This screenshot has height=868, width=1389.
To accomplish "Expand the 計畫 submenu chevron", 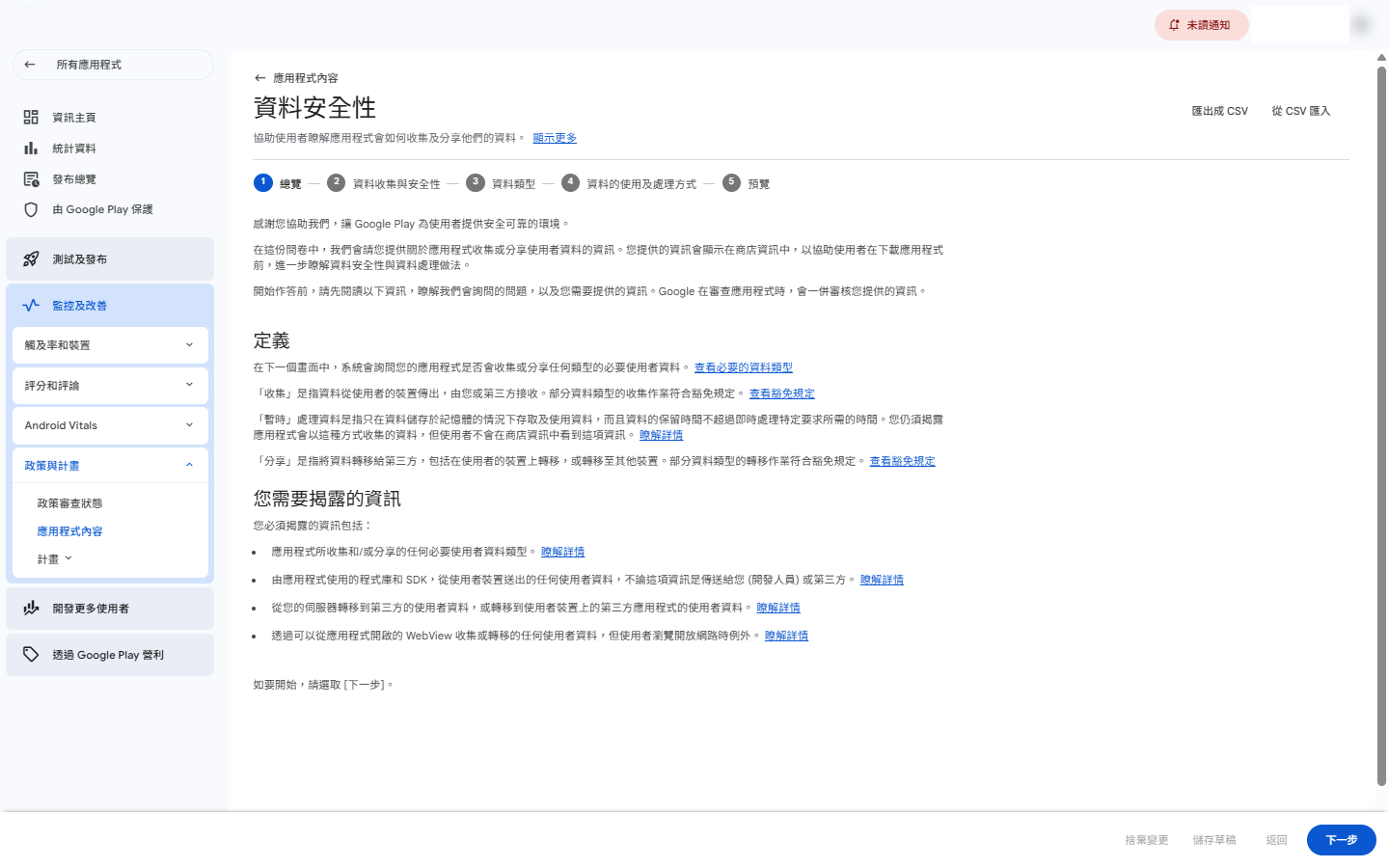I will click(x=68, y=558).
